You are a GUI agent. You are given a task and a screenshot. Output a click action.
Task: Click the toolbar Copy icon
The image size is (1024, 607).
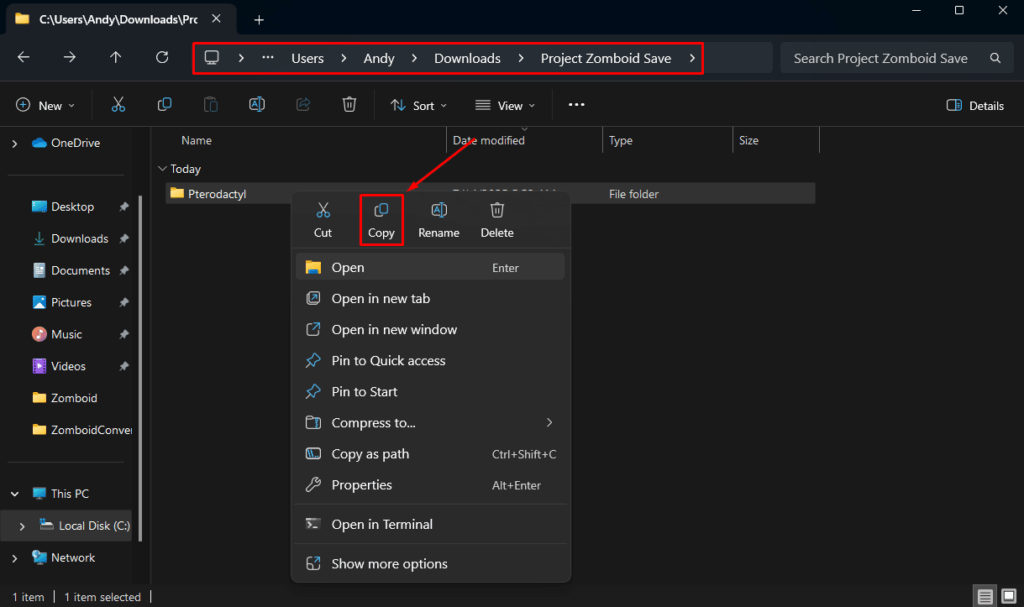click(165, 105)
